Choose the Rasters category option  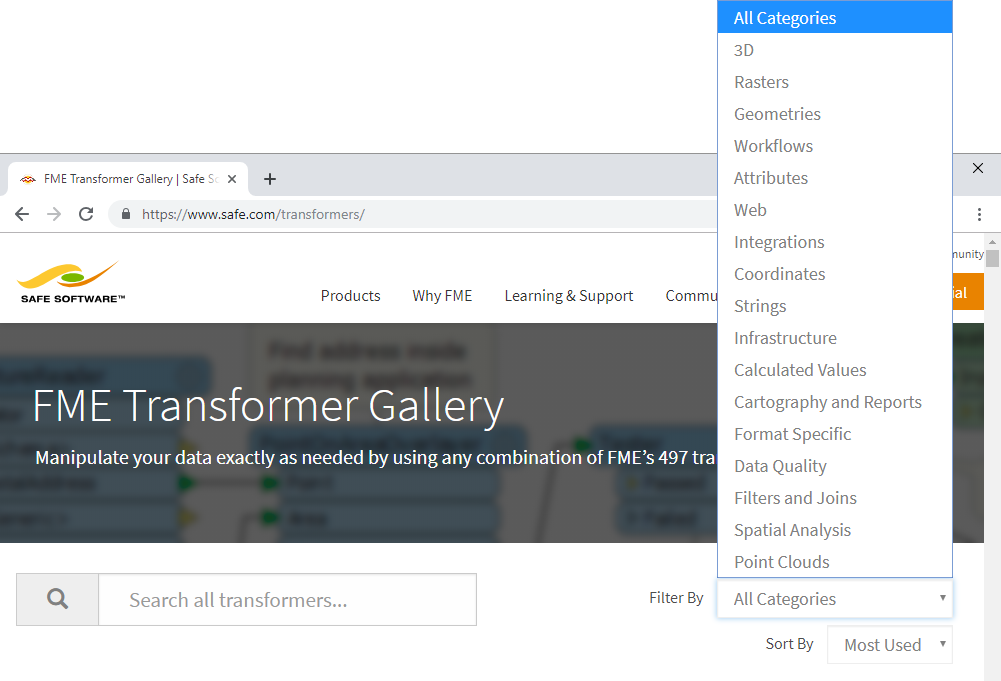[x=835, y=82]
